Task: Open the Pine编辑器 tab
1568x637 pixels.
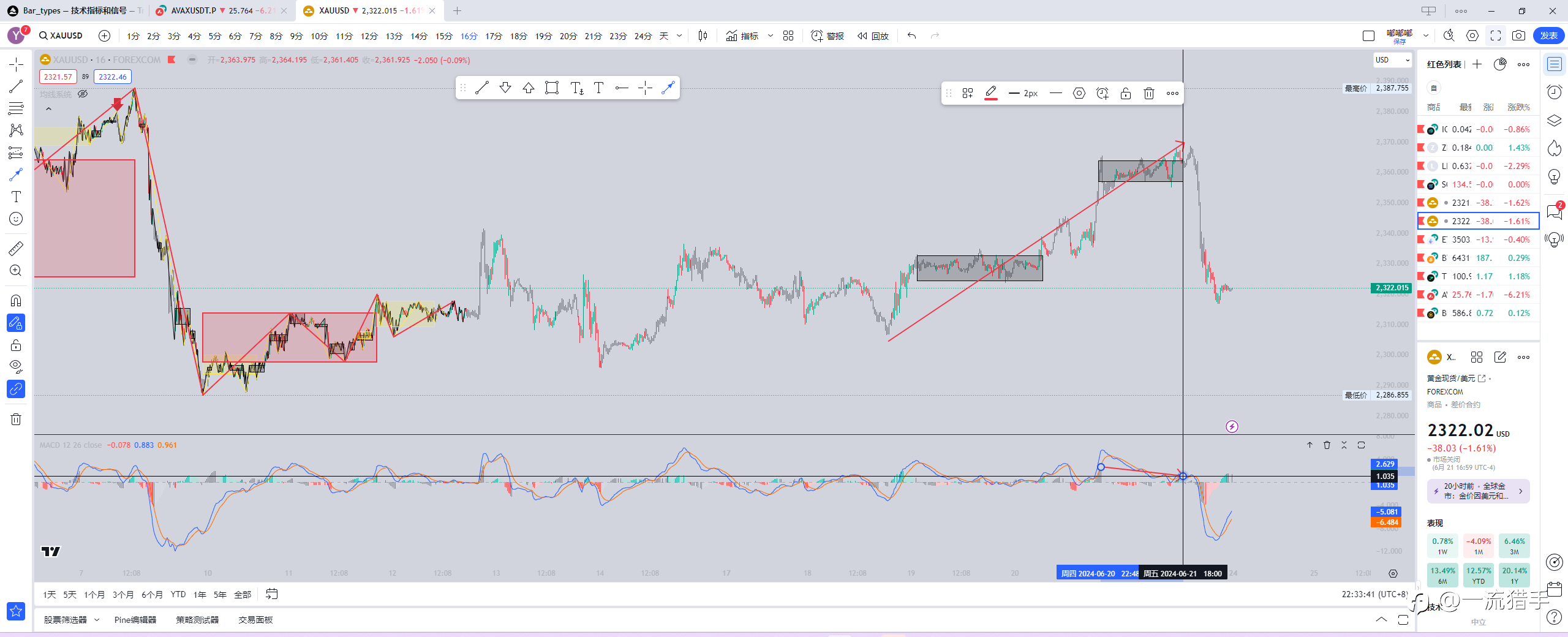Action: coord(135,620)
